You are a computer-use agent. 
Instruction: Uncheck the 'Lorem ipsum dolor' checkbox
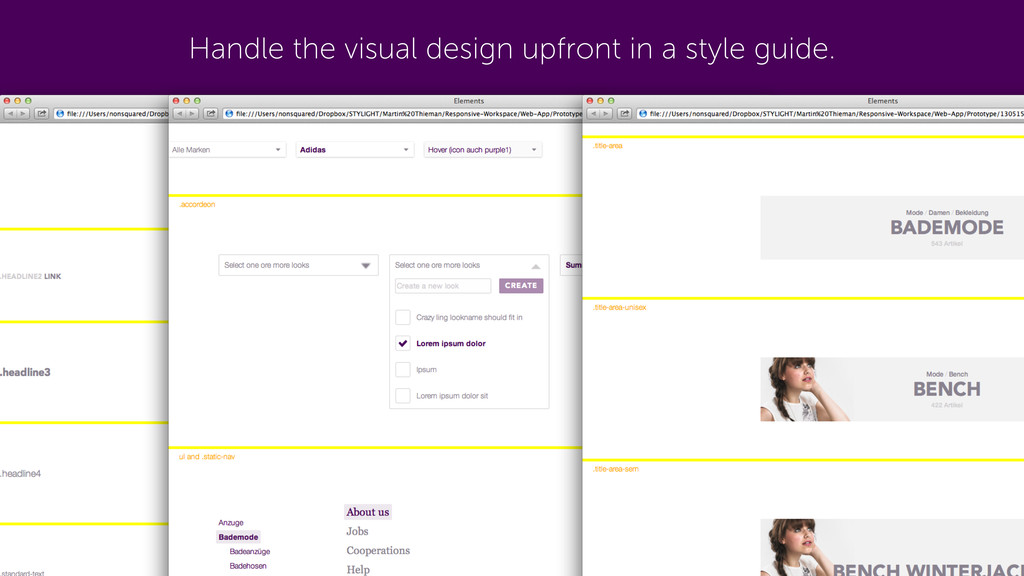(x=402, y=343)
